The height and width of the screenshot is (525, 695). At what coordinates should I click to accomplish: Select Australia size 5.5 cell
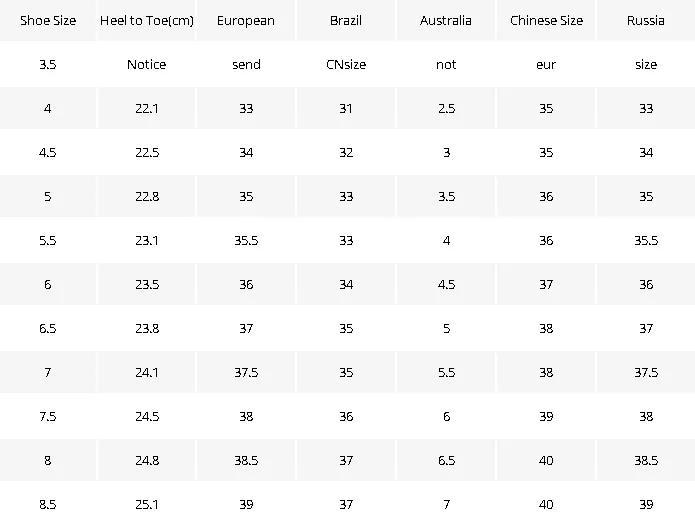445,372
